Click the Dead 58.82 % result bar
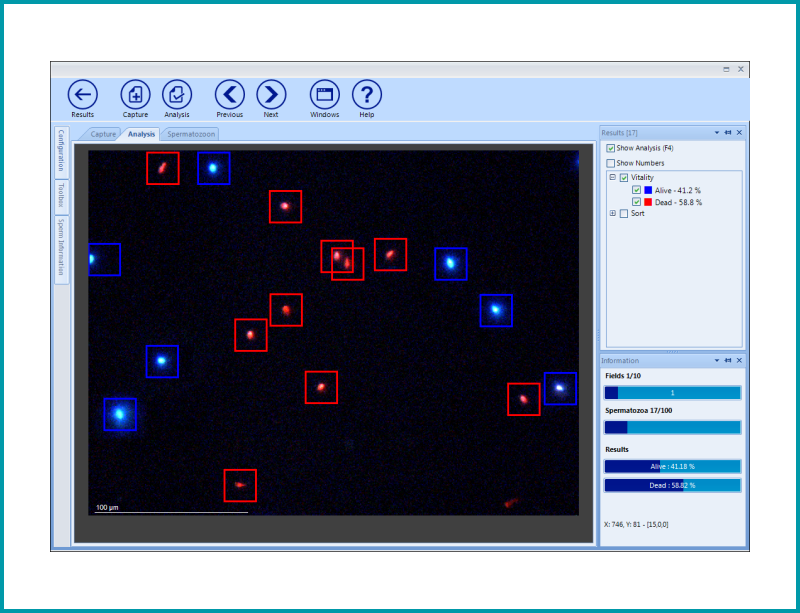 click(672, 485)
